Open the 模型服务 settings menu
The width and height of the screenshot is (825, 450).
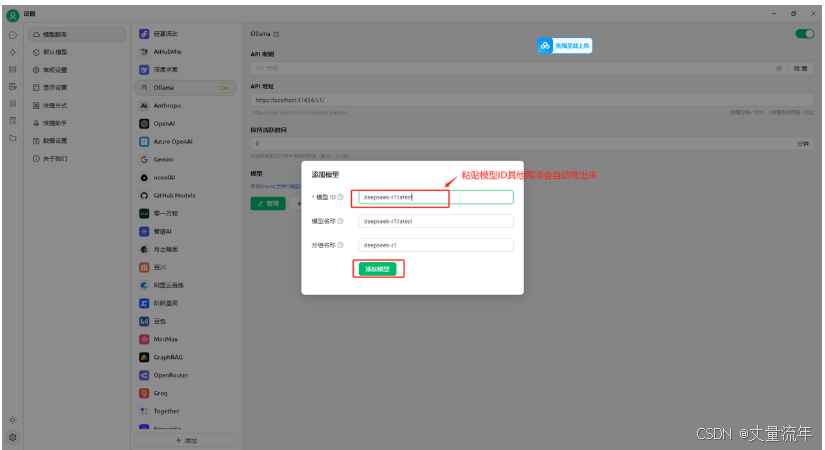(77, 34)
